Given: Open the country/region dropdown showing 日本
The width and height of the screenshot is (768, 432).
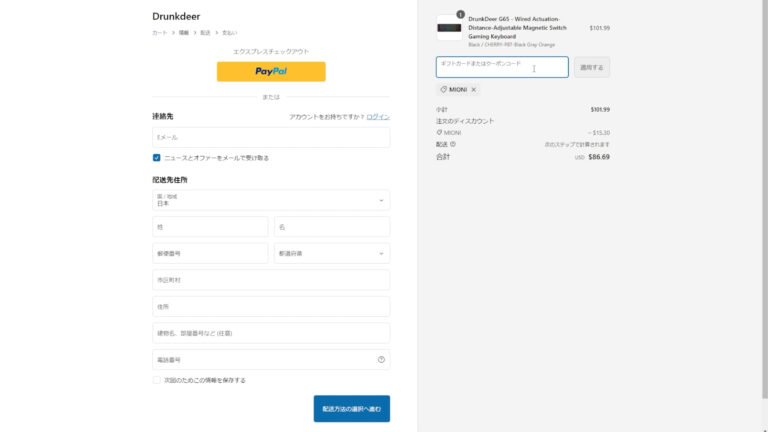Looking at the screenshot, I should 271,200.
